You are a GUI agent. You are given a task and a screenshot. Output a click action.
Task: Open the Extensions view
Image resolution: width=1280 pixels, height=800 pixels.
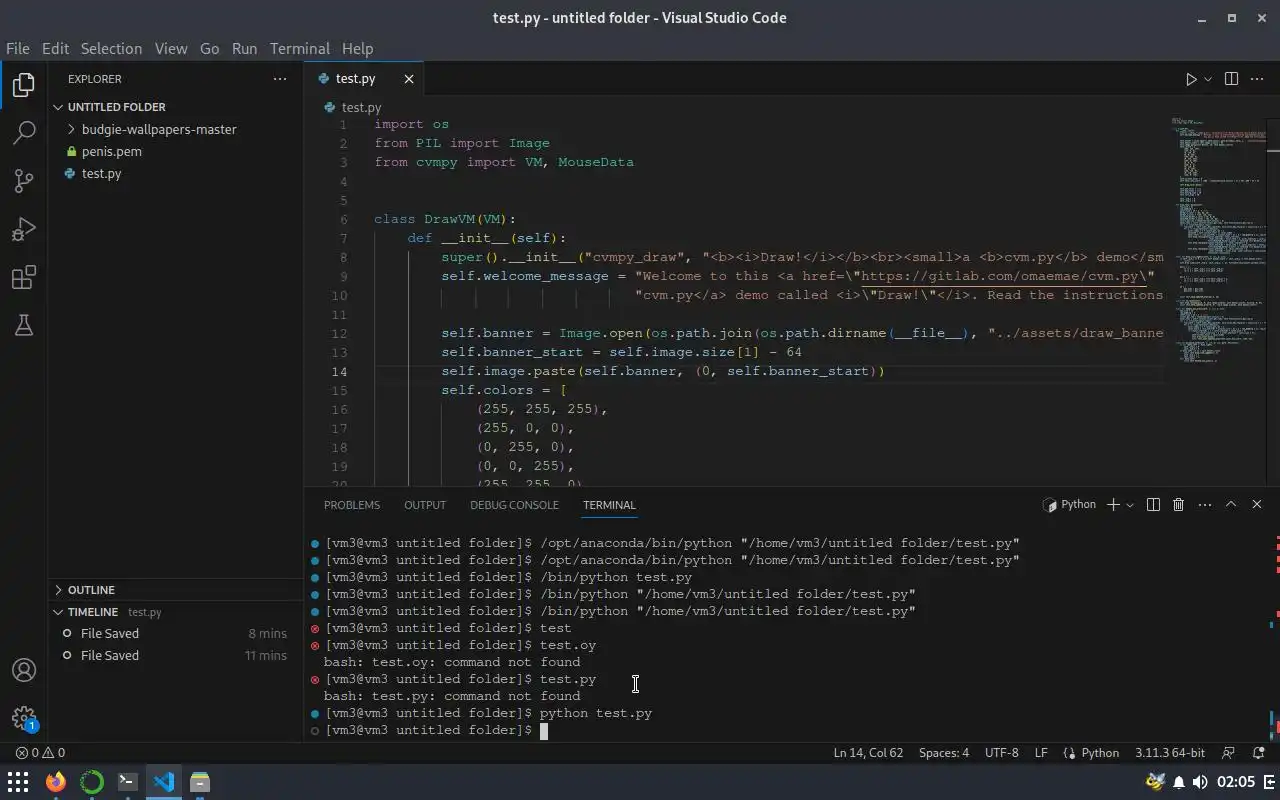pyautogui.click(x=24, y=277)
